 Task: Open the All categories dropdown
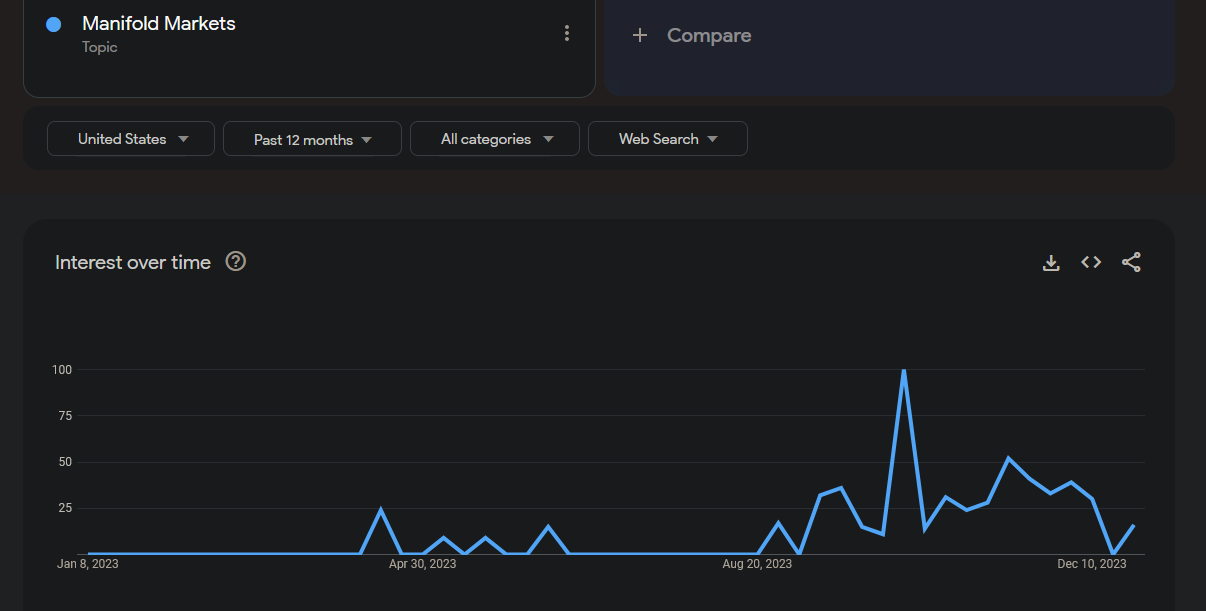pos(495,139)
